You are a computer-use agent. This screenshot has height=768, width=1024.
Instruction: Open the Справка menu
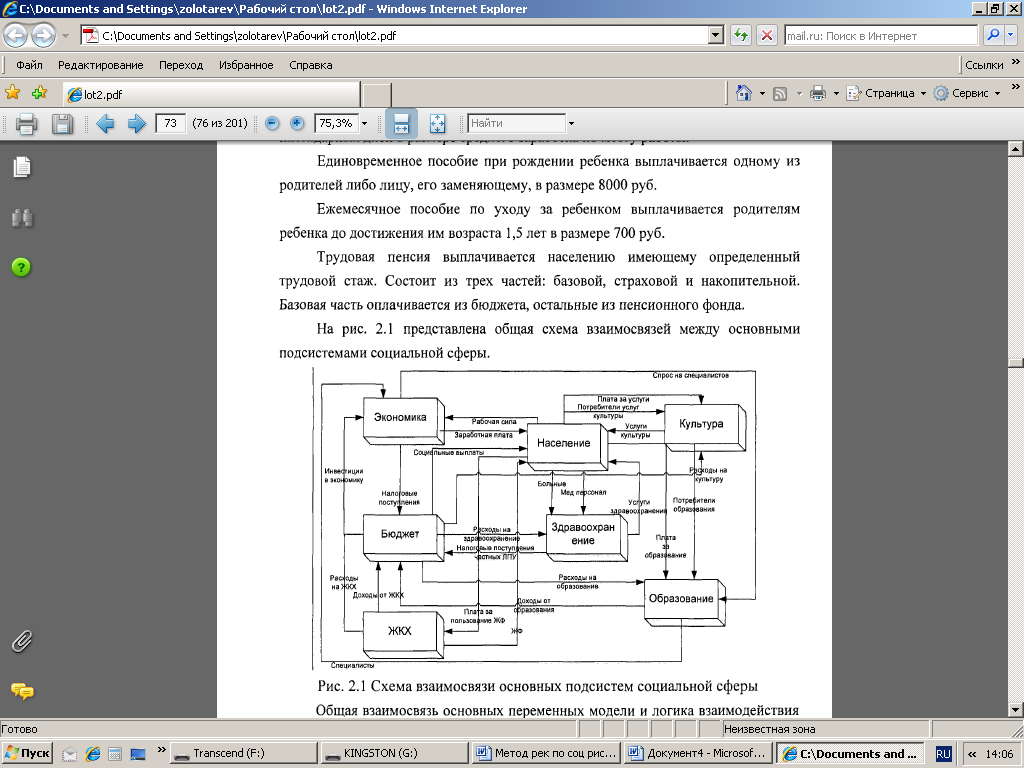310,65
